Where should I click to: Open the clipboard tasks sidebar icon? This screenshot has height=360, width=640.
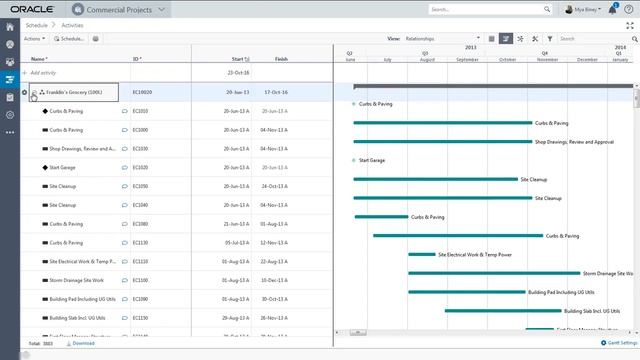click(x=10, y=97)
